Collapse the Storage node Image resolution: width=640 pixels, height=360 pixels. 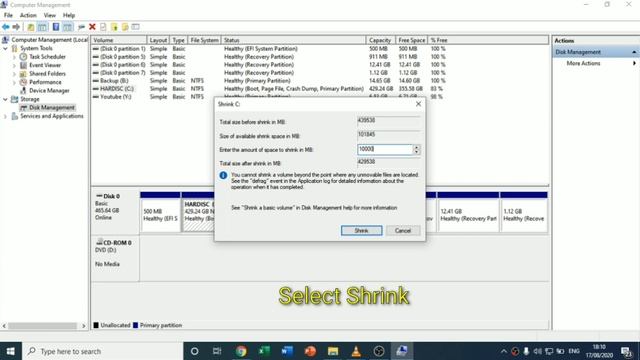(x=5, y=99)
